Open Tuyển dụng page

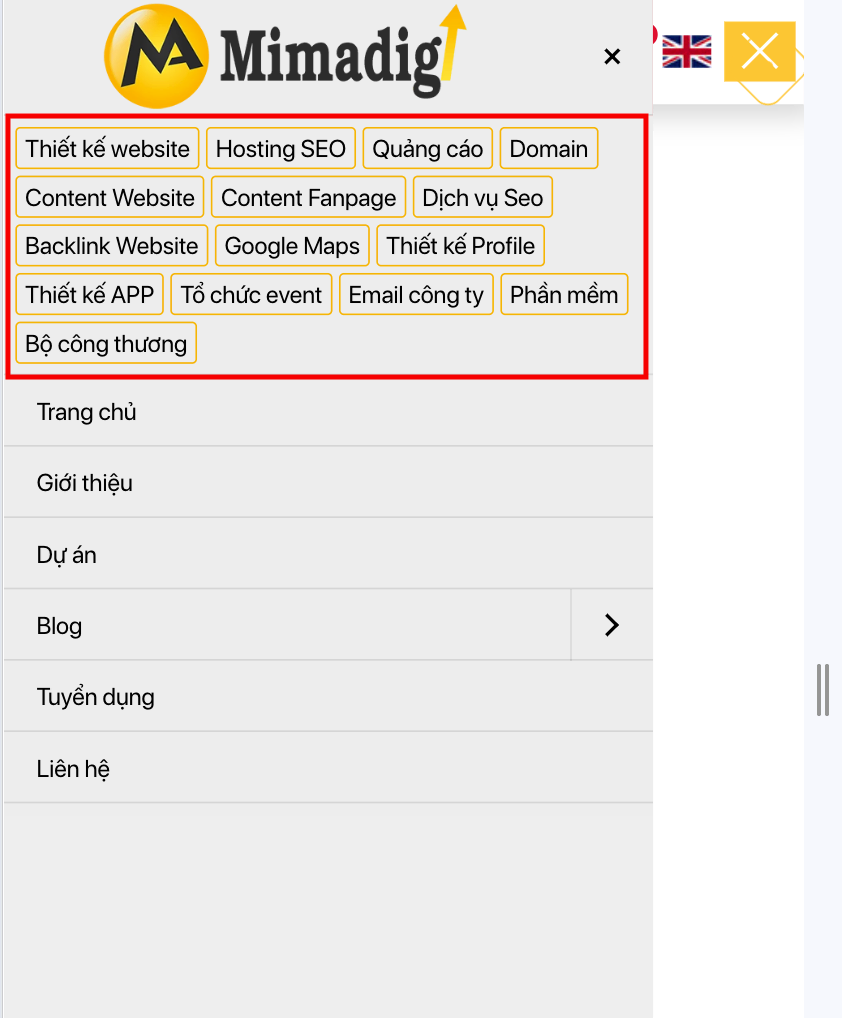click(x=96, y=697)
